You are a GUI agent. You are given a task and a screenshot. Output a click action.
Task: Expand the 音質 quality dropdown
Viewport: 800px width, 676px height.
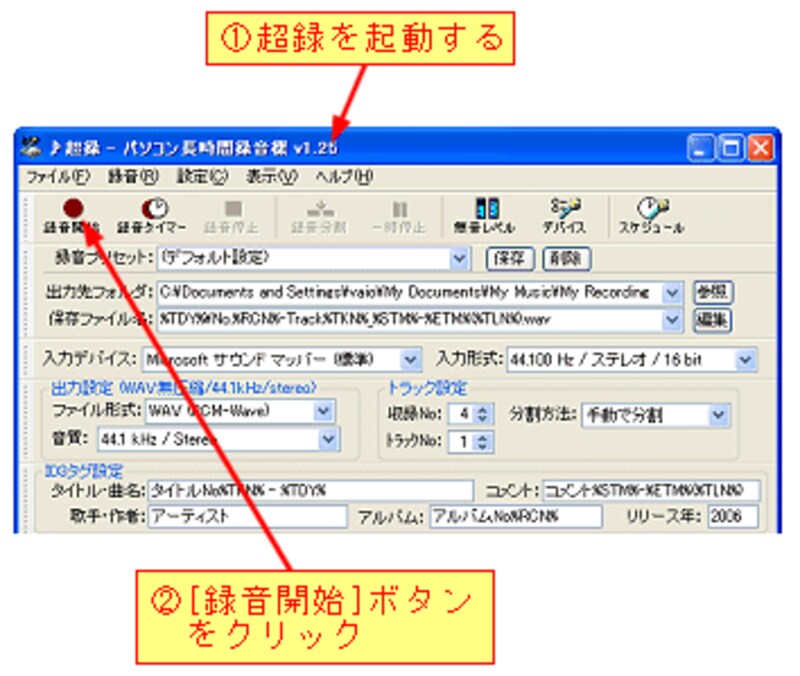(x=329, y=439)
